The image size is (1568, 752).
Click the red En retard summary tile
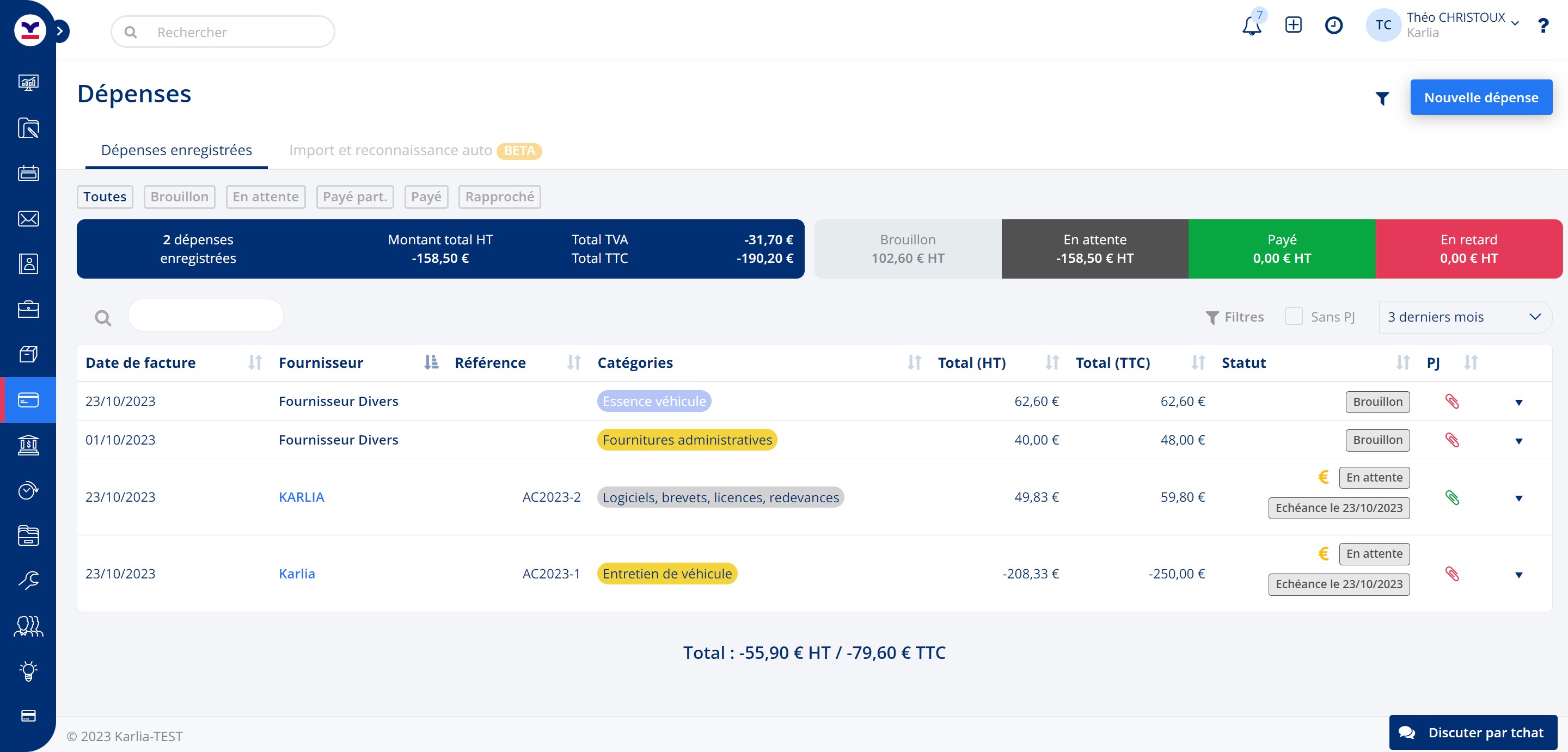(x=1468, y=249)
